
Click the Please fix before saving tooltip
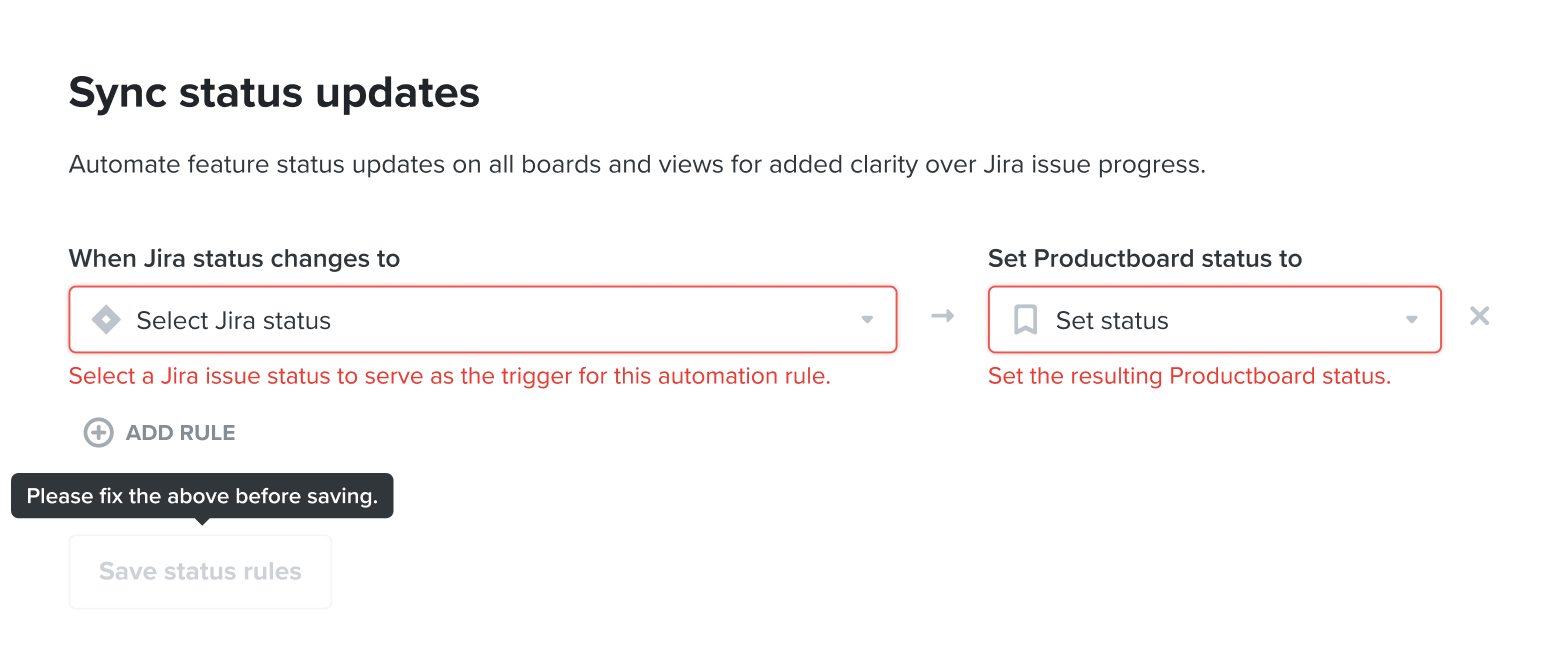(201, 495)
